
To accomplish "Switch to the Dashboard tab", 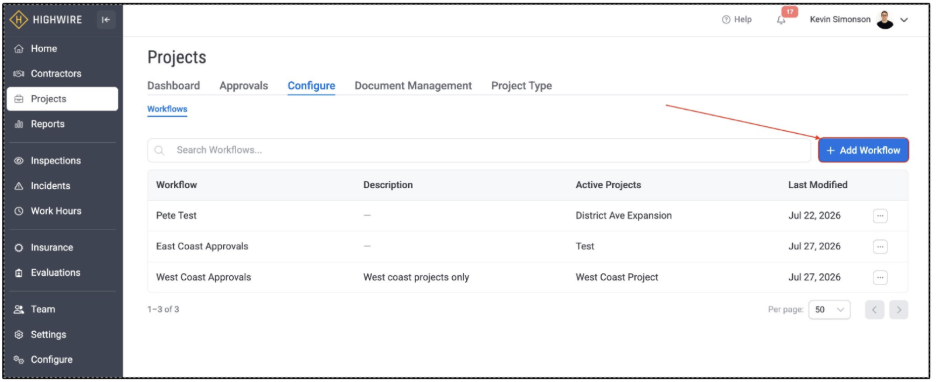I will tap(174, 86).
